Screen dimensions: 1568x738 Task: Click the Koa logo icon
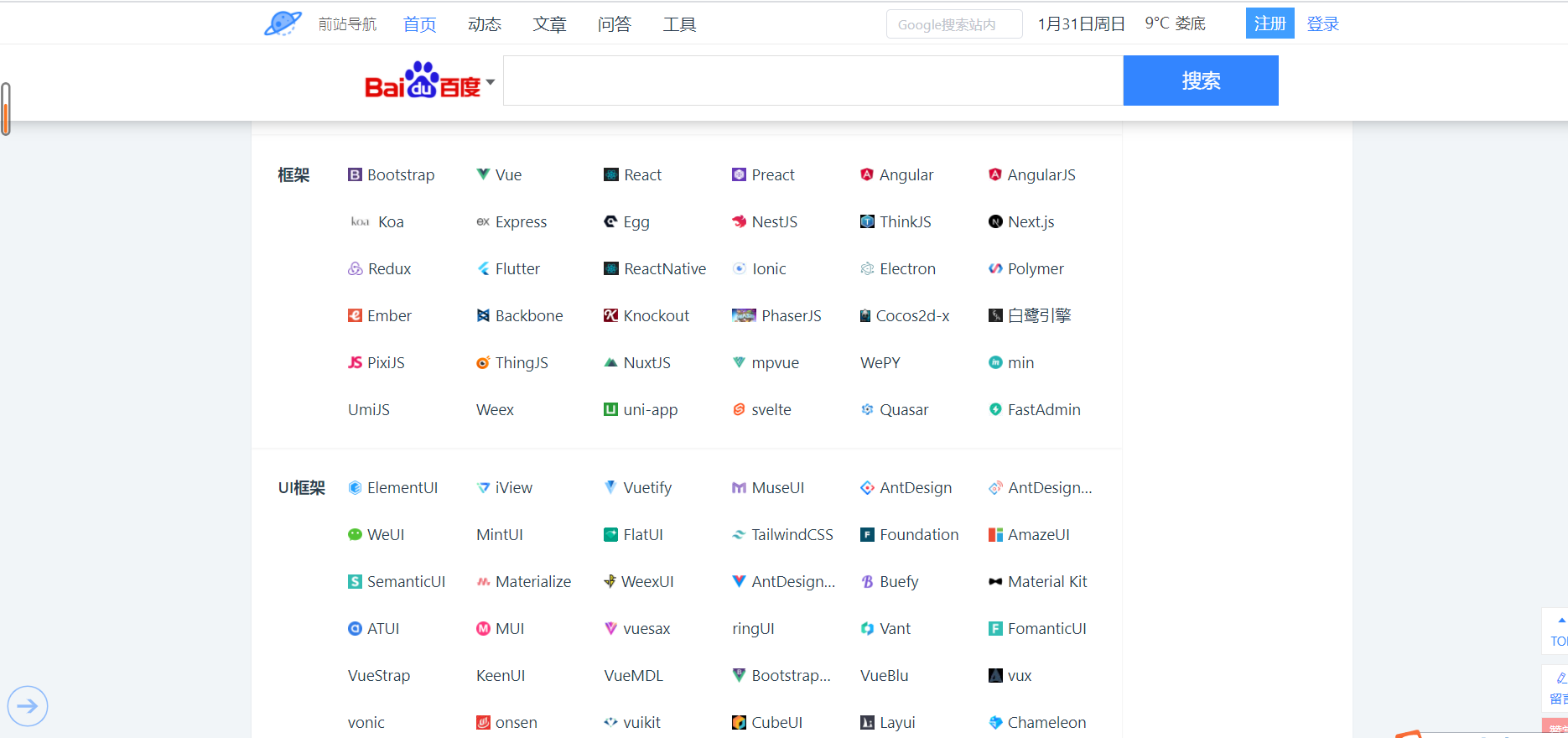[x=360, y=221]
